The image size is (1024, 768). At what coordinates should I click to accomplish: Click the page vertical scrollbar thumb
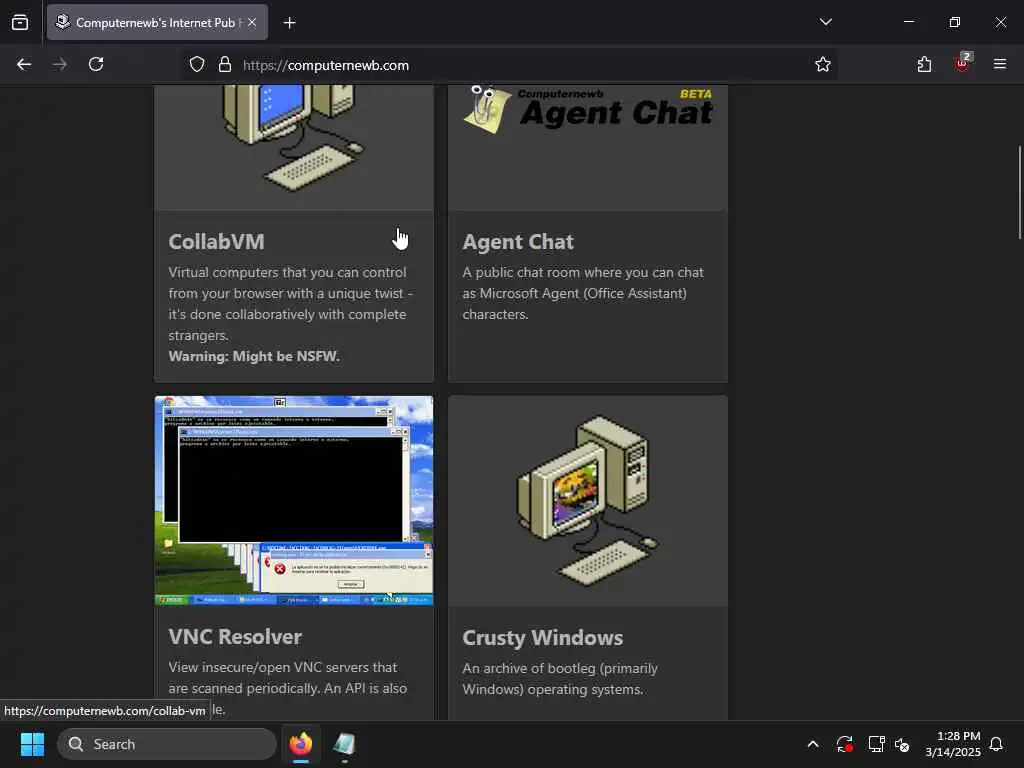click(x=1019, y=193)
